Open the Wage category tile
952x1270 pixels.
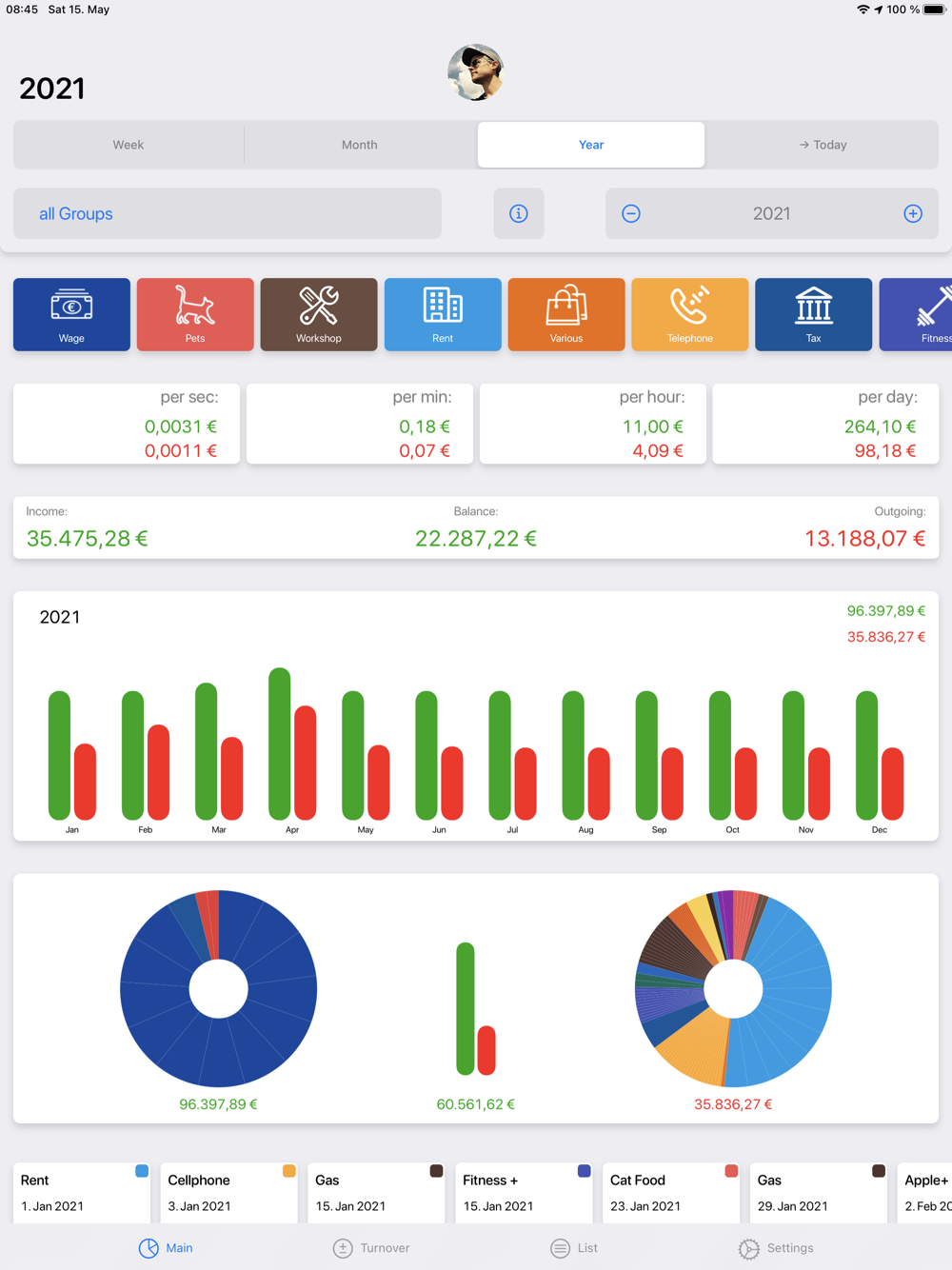pyautogui.click(x=71, y=314)
